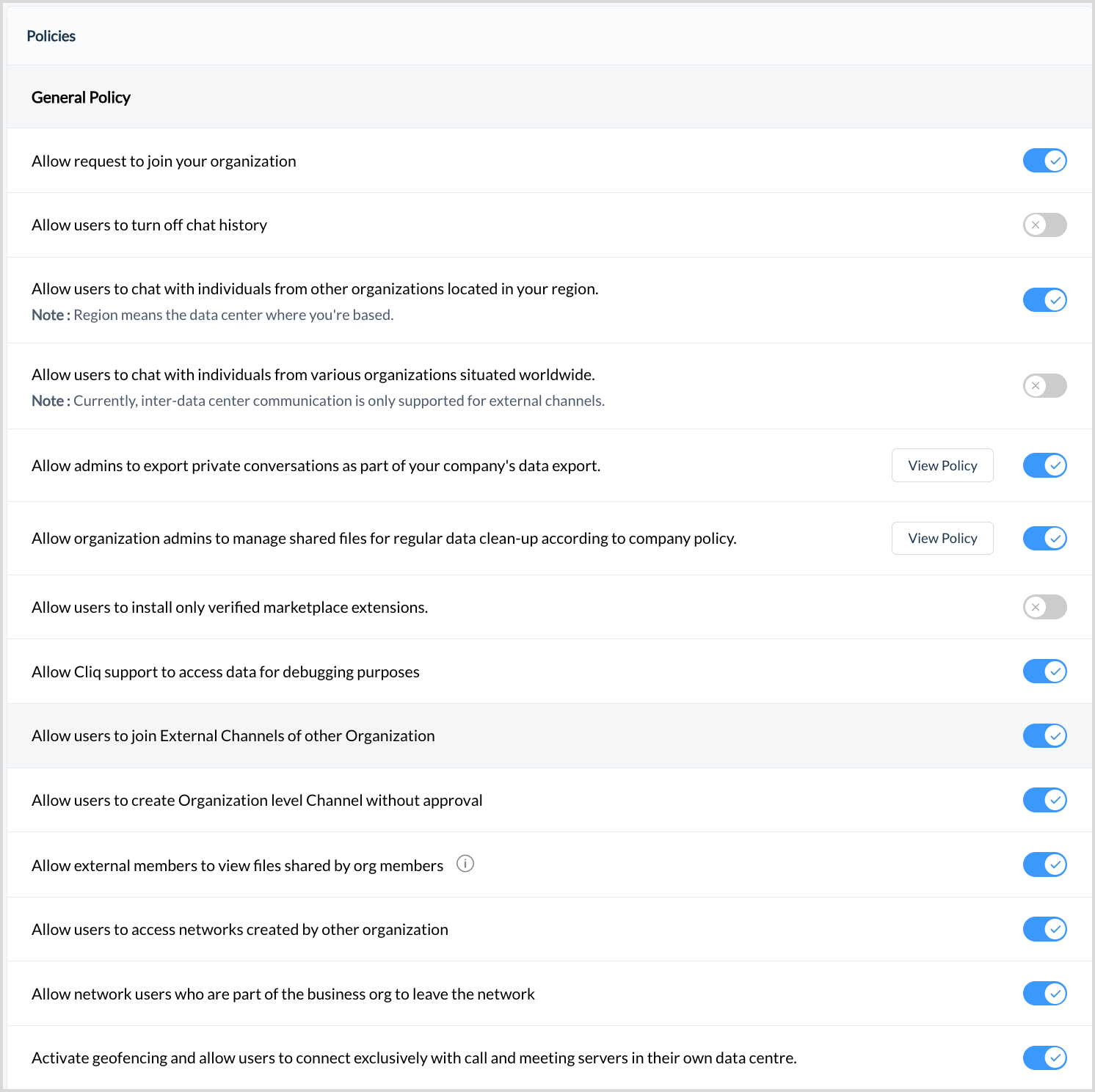The width and height of the screenshot is (1095, 1092).
Task: Enable turning off chat history toggle
Action: (1044, 225)
